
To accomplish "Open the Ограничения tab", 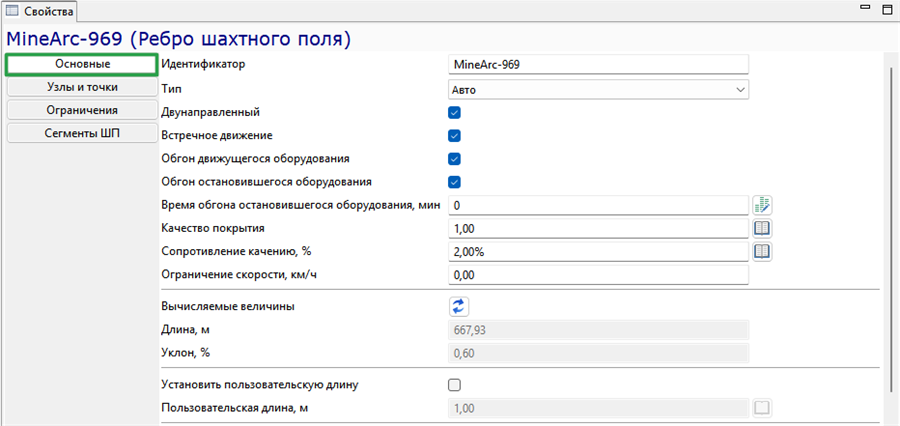I will click(82, 110).
